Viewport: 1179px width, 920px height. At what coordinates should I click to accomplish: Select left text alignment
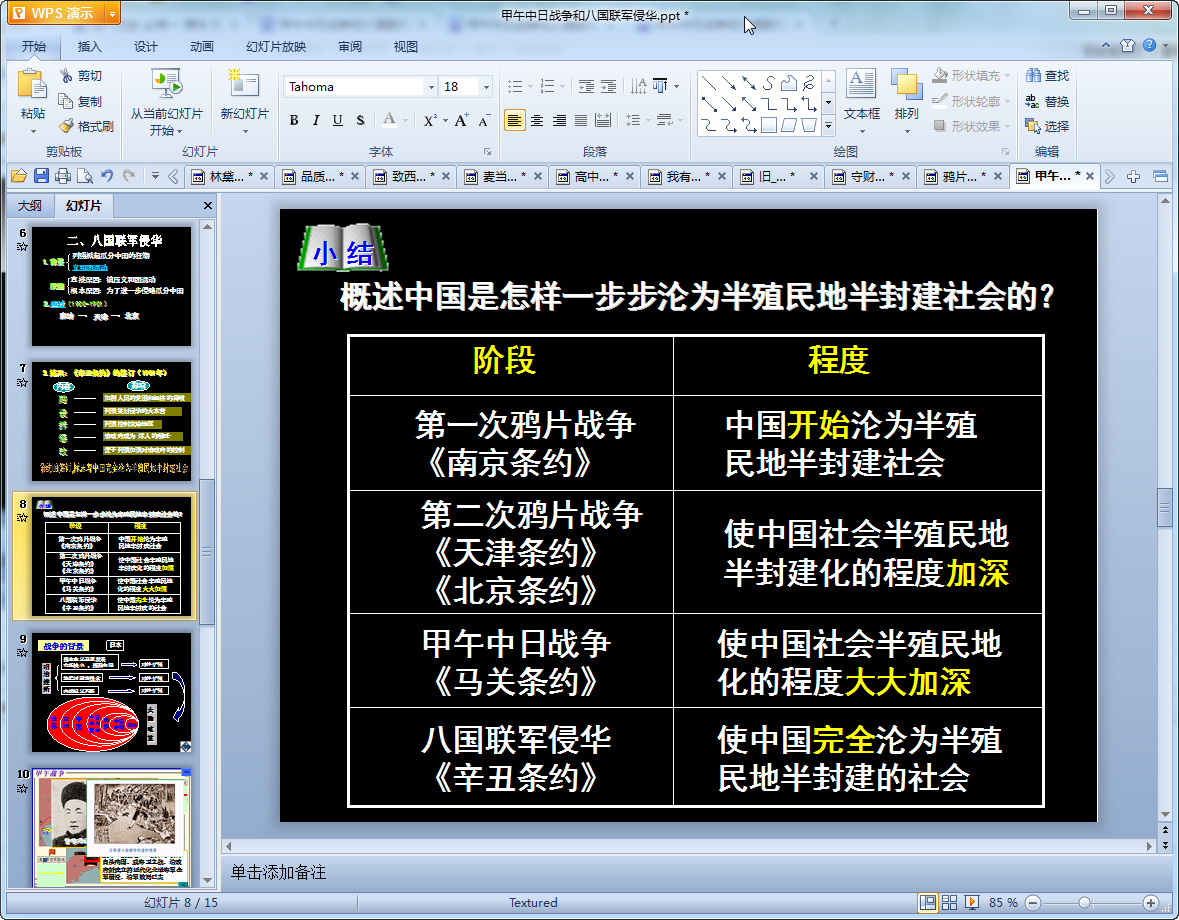point(514,120)
